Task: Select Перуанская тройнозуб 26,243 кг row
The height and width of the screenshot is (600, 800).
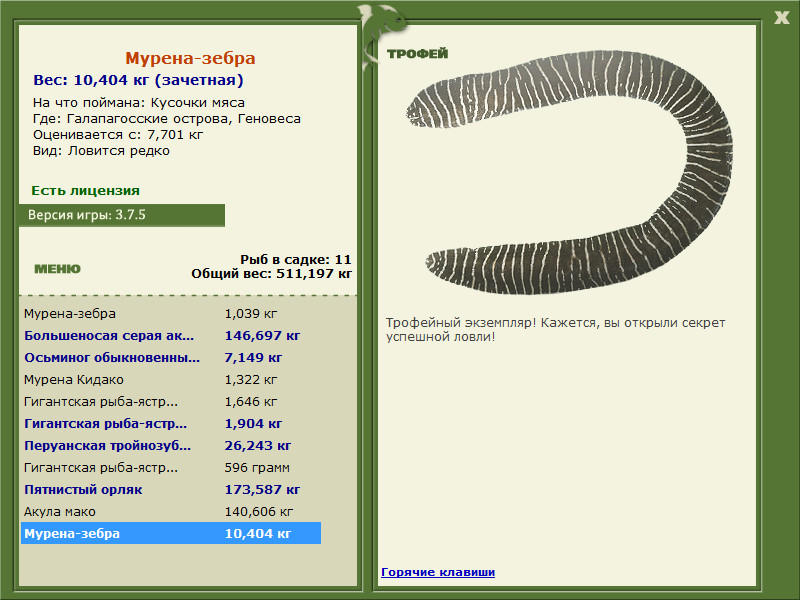Action: pos(171,445)
